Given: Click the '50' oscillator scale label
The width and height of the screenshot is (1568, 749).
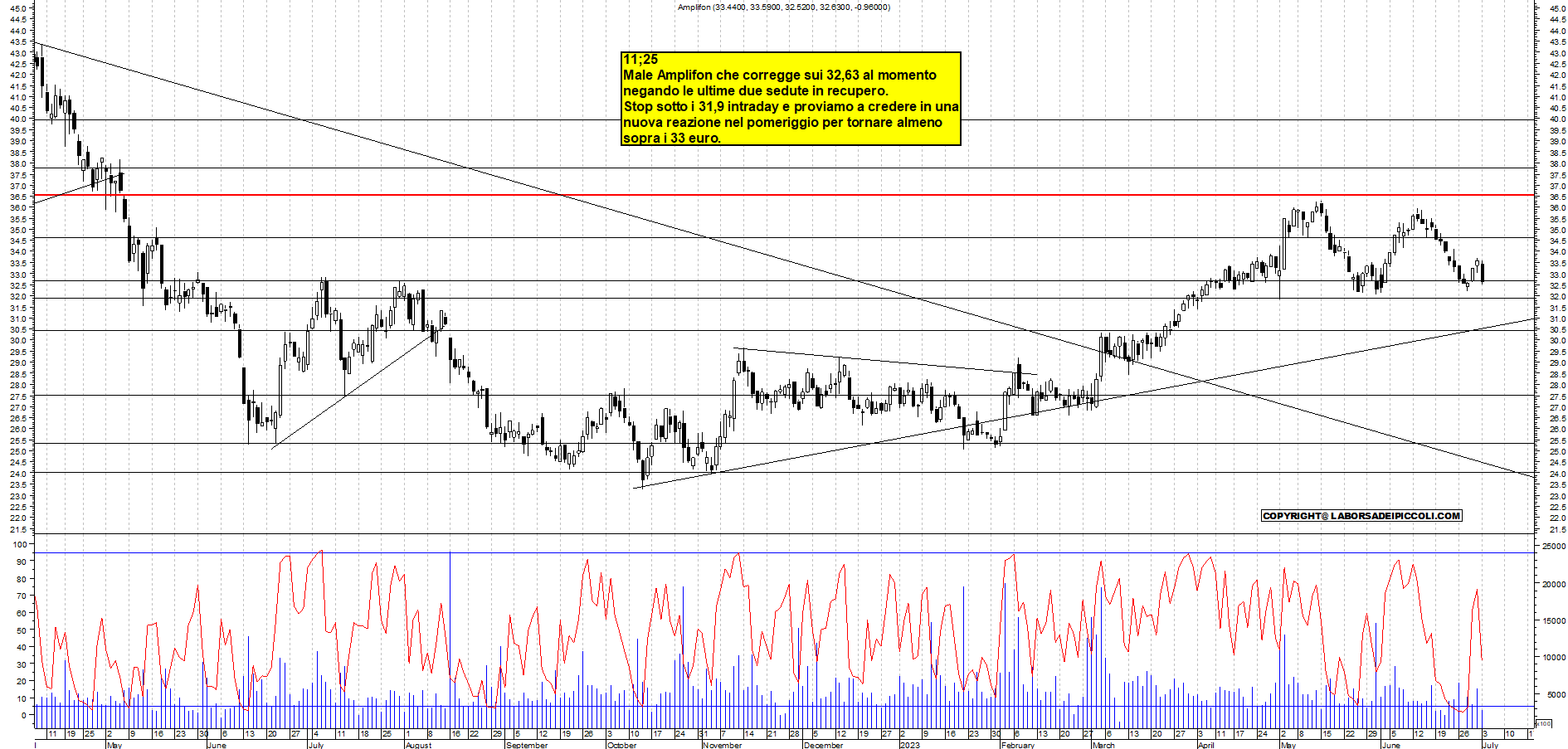Looking at the screenshot, I should pos(22,630).
